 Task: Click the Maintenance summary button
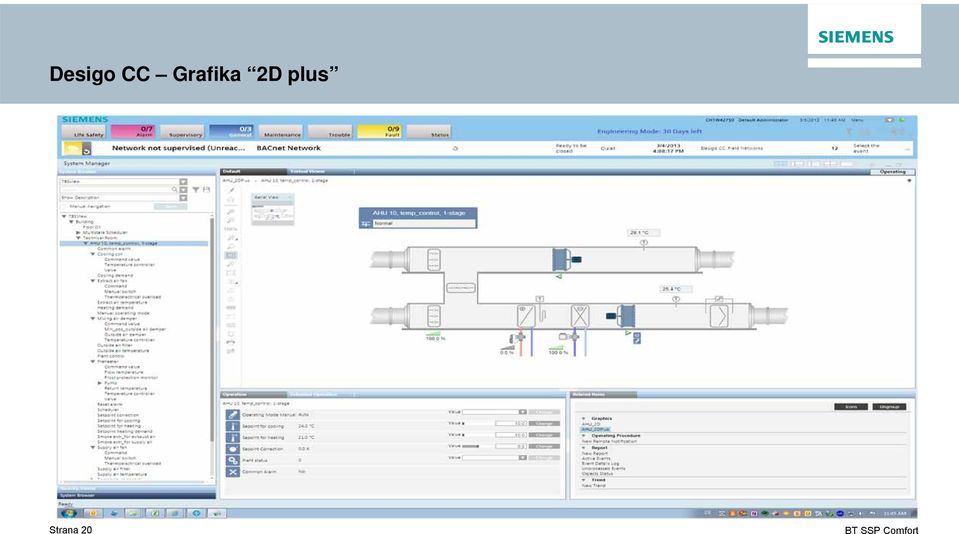[281, 132]
